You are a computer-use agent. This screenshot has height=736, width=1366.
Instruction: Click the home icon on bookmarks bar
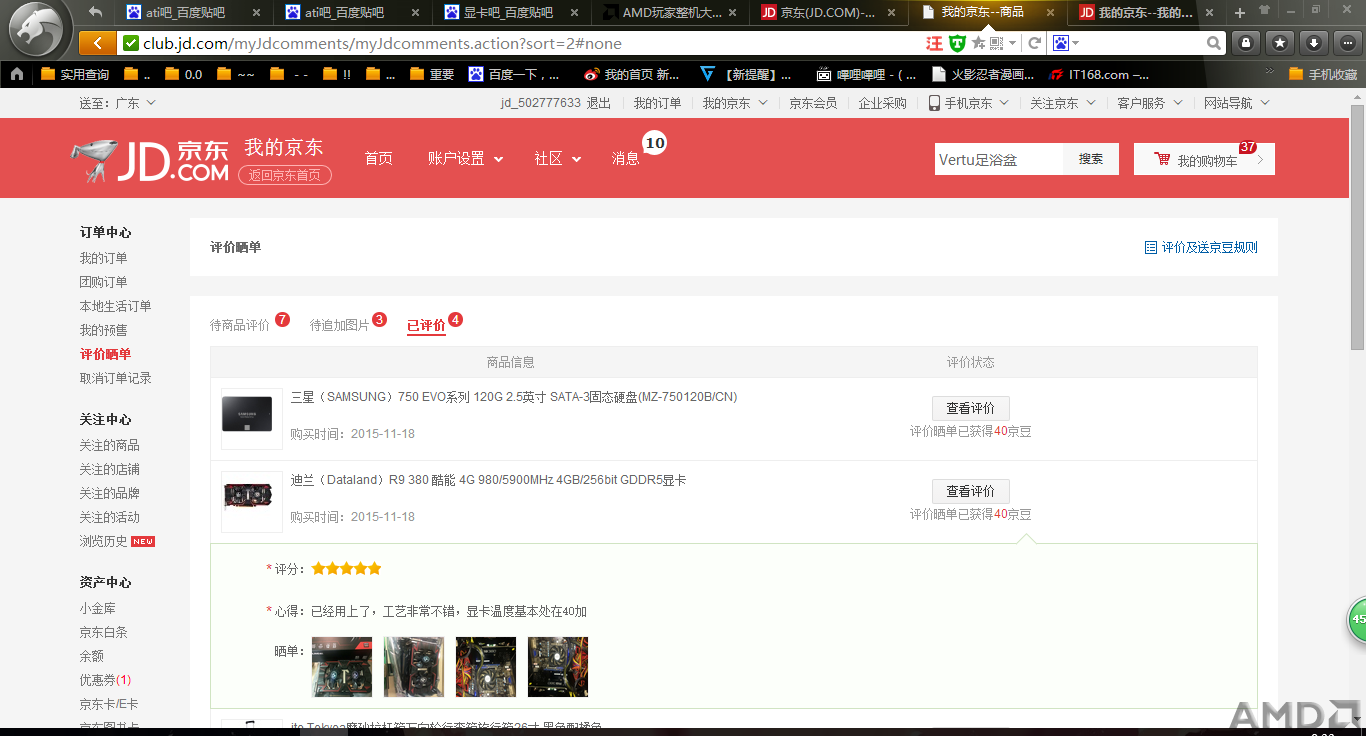[x=17, y=74]
